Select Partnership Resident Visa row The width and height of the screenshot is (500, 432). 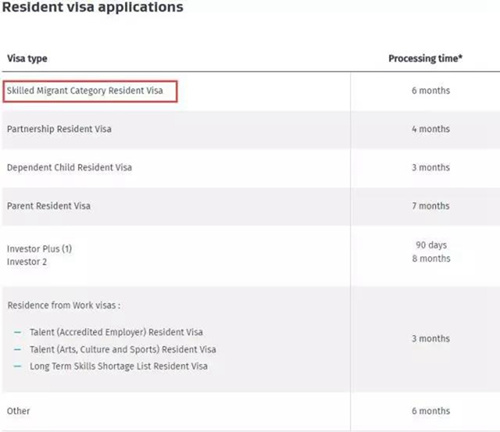[x=251, y=129]
